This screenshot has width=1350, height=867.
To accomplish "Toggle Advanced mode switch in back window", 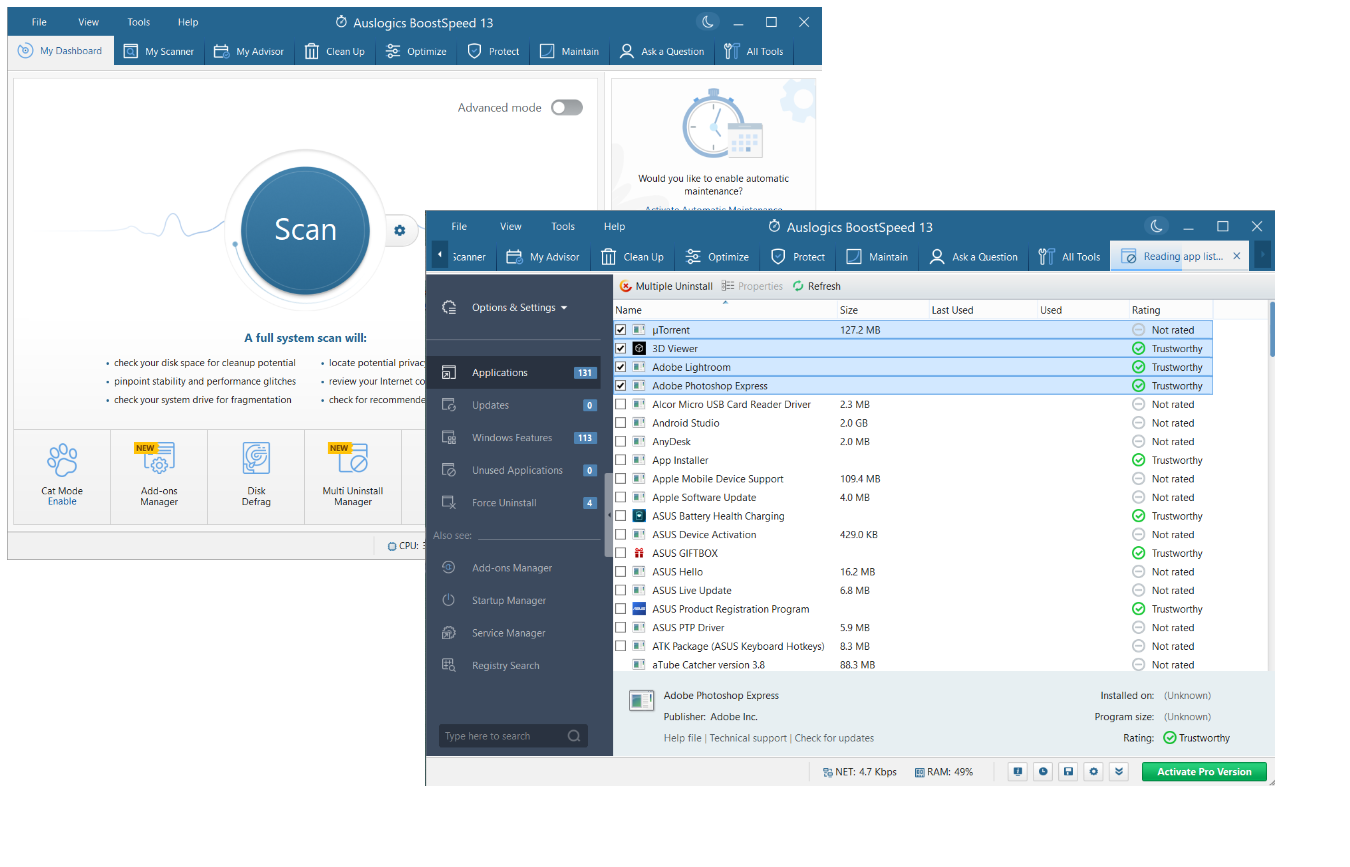I will [x=566, y=108].
